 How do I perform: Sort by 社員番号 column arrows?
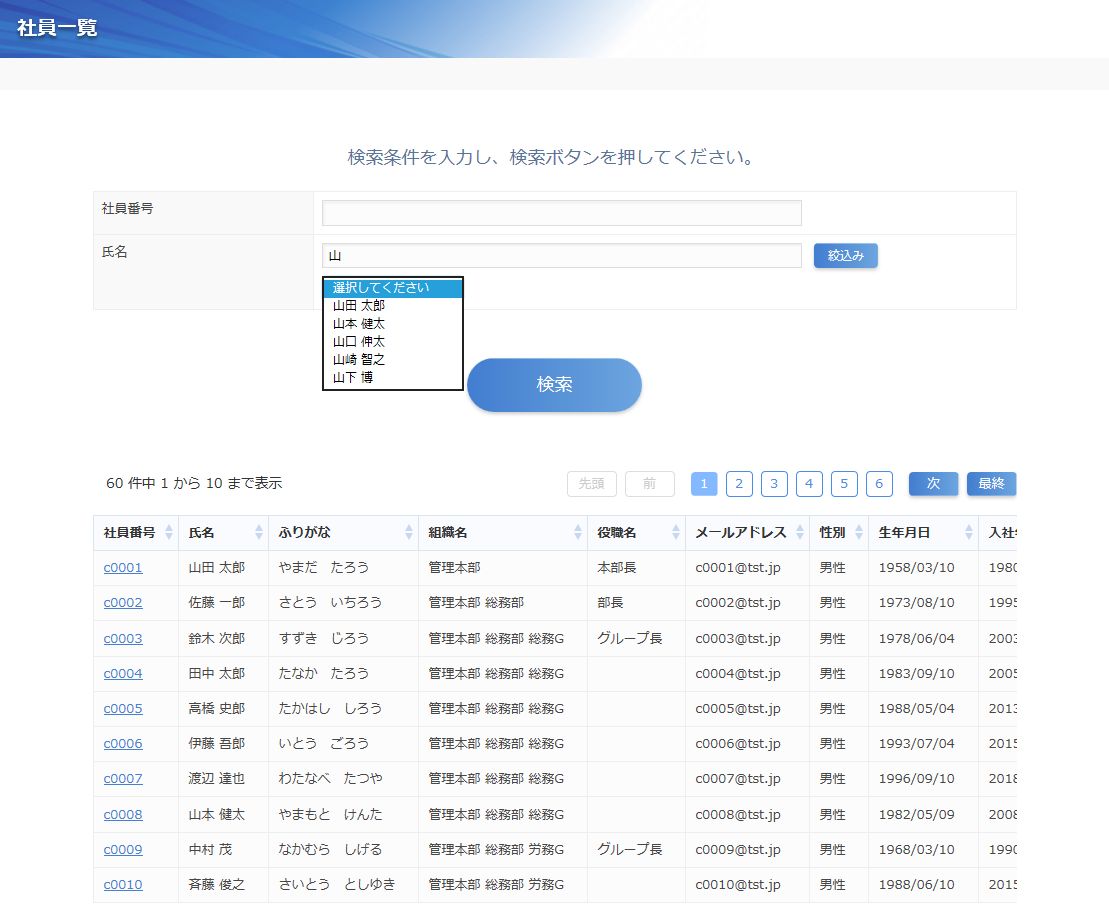pos(169,533)
